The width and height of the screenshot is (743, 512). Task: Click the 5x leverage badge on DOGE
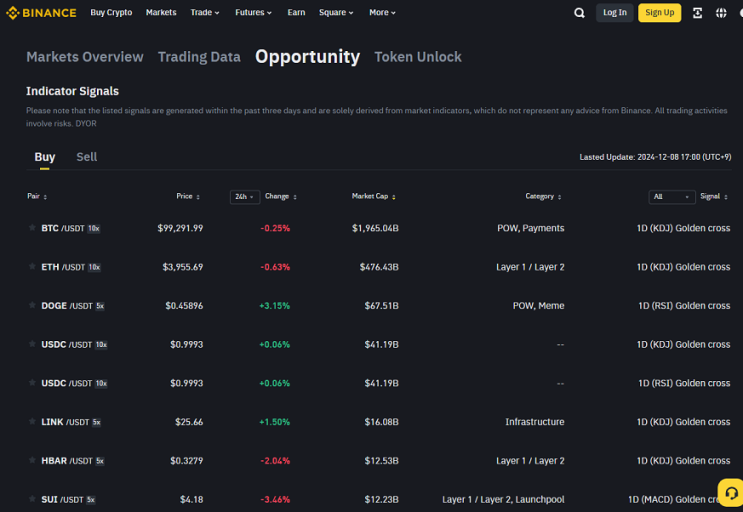coord(100,306)
